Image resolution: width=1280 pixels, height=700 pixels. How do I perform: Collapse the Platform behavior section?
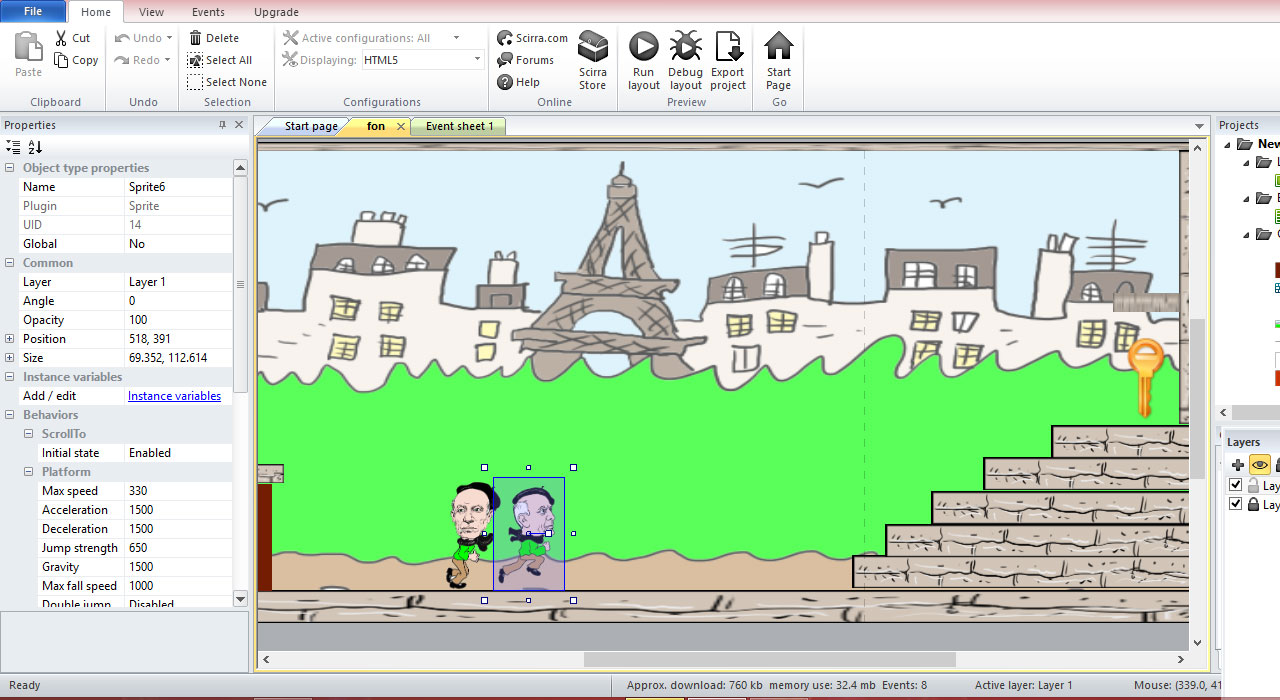(x=29, y=472)
